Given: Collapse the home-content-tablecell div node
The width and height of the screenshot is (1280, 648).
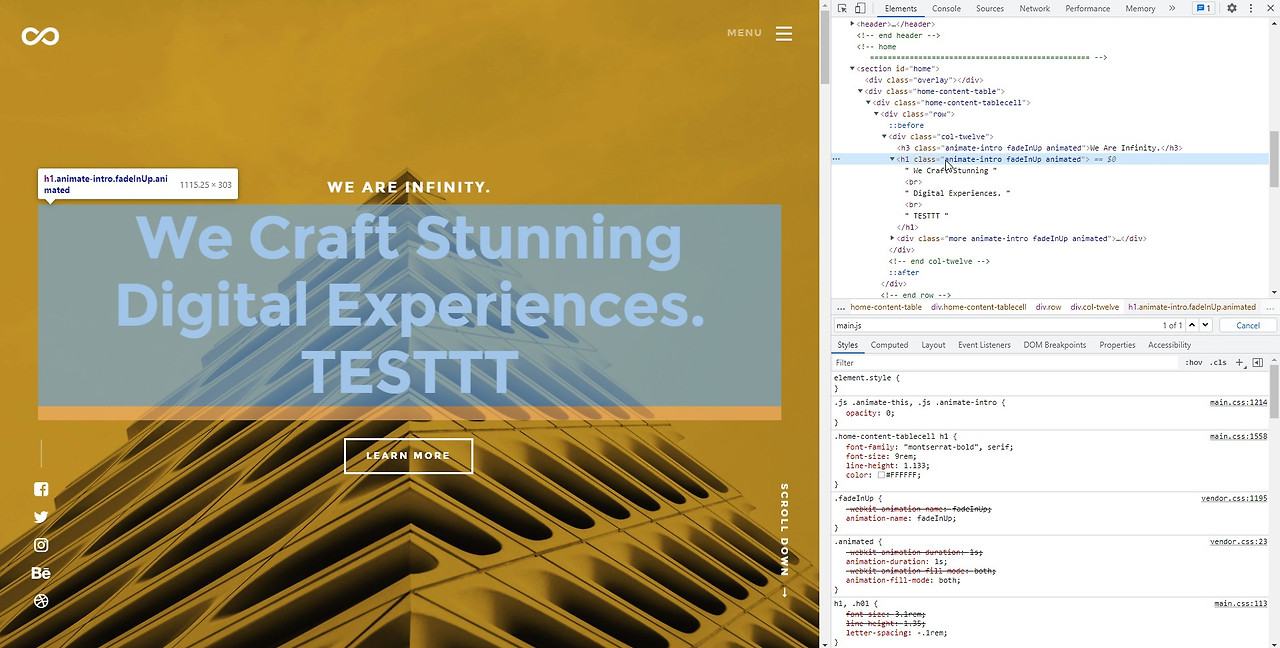Looking at the screenshot, I should pos(869,102).
